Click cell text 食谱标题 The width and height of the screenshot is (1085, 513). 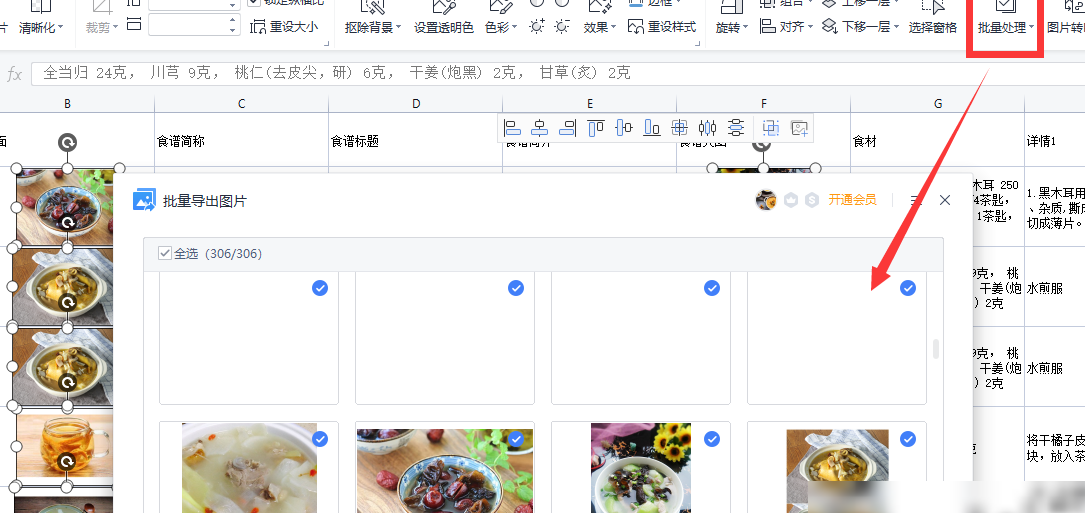356,141
